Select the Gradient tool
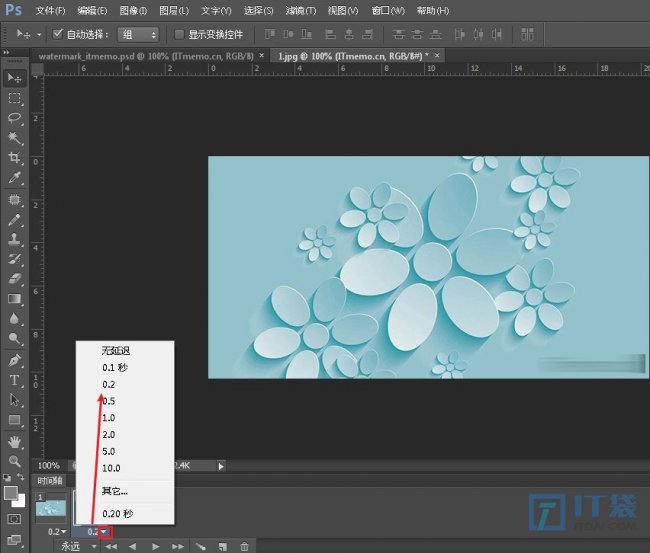This screenshot has width=650, height=553. (x=14, y=299)
